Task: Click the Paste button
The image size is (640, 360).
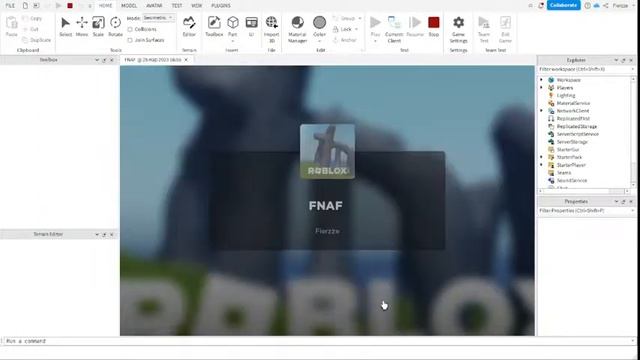Action: [x=12, y=27]
